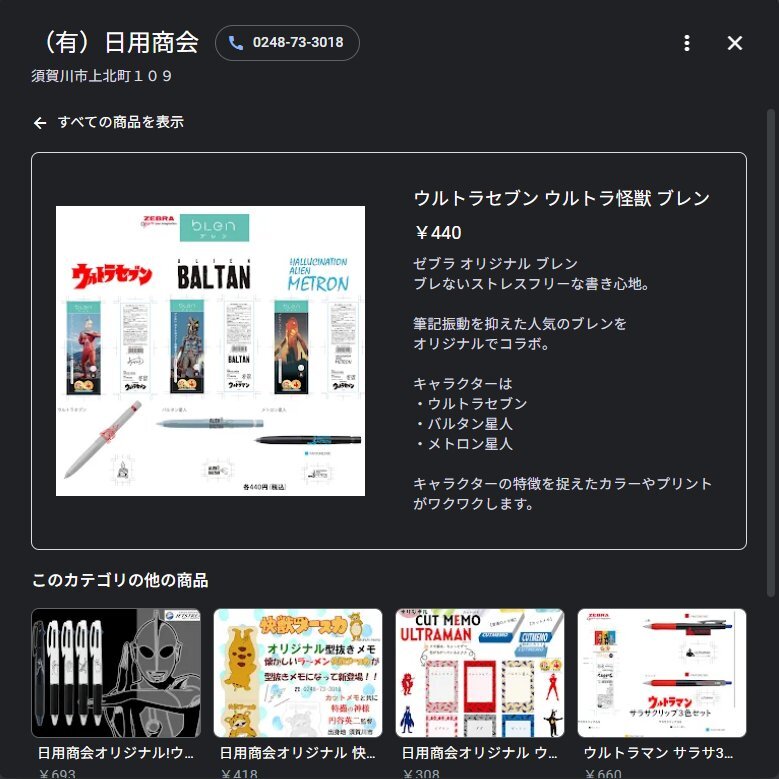Open the サラサクリップ3色セット thumbnail
Image resolution: width=779 pixels, height=779 pixels.
pos(662,673)
